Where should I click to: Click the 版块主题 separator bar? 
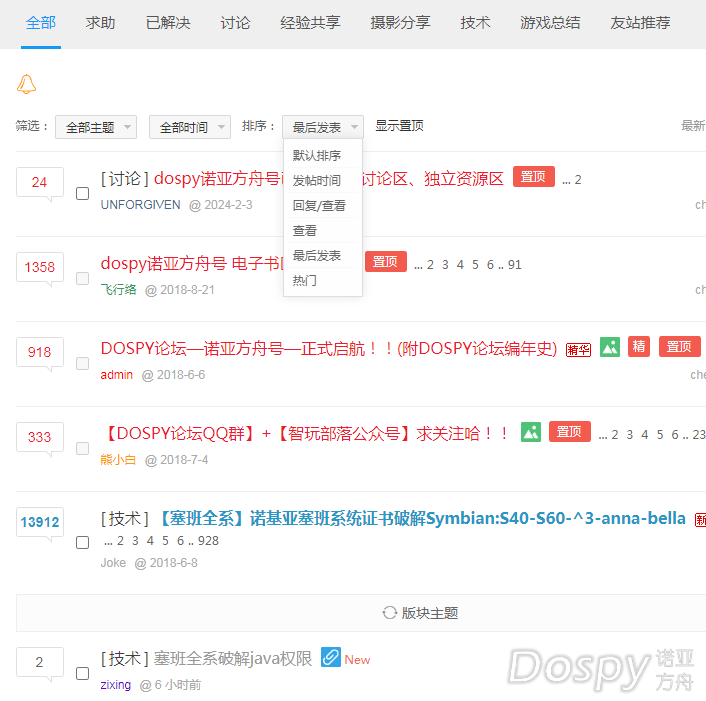361,613
